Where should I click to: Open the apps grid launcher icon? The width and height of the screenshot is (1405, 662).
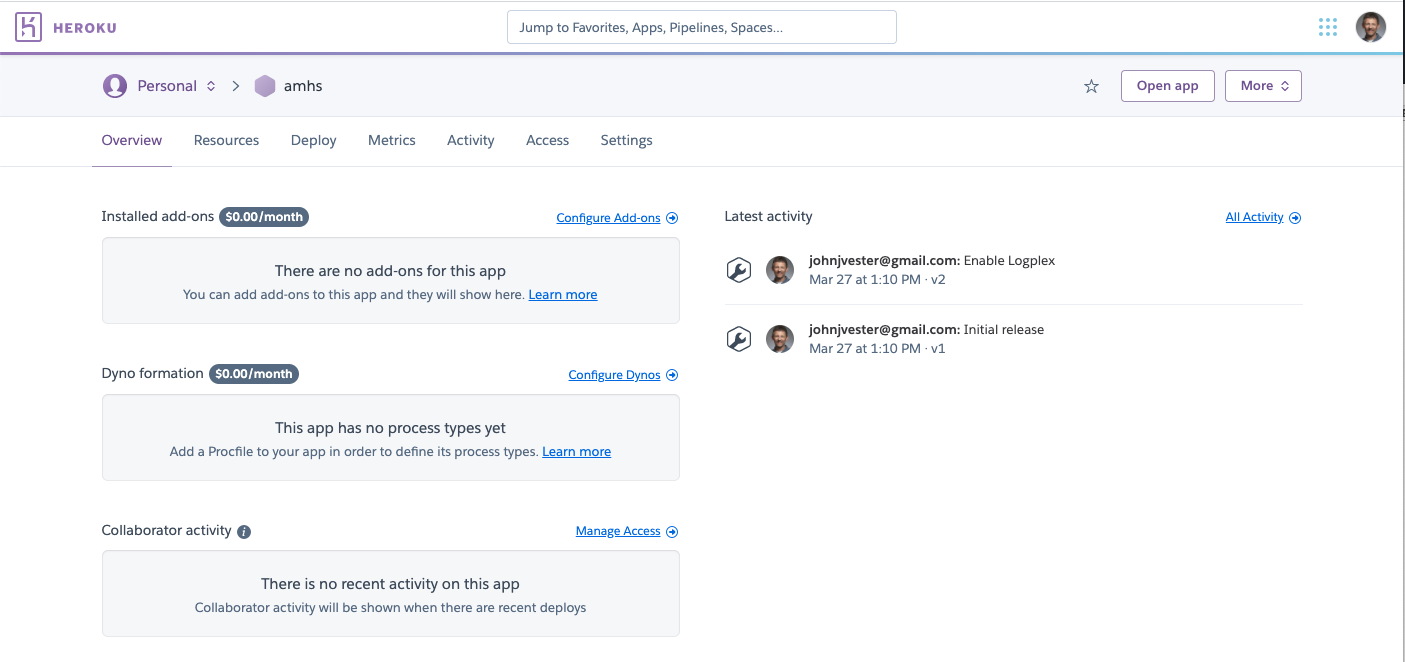point(1328,27)
